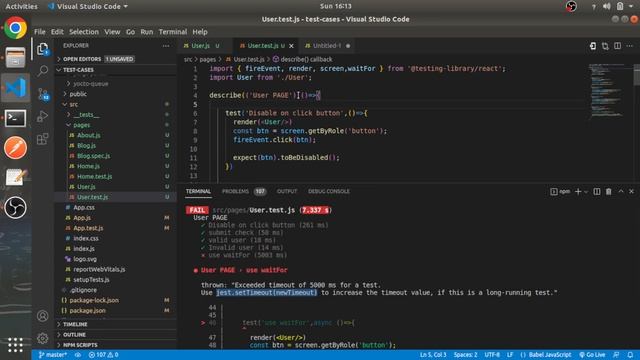640x360 pixels.
Task: Switch to the Untitled-1 editor tab
Action: 327,46
